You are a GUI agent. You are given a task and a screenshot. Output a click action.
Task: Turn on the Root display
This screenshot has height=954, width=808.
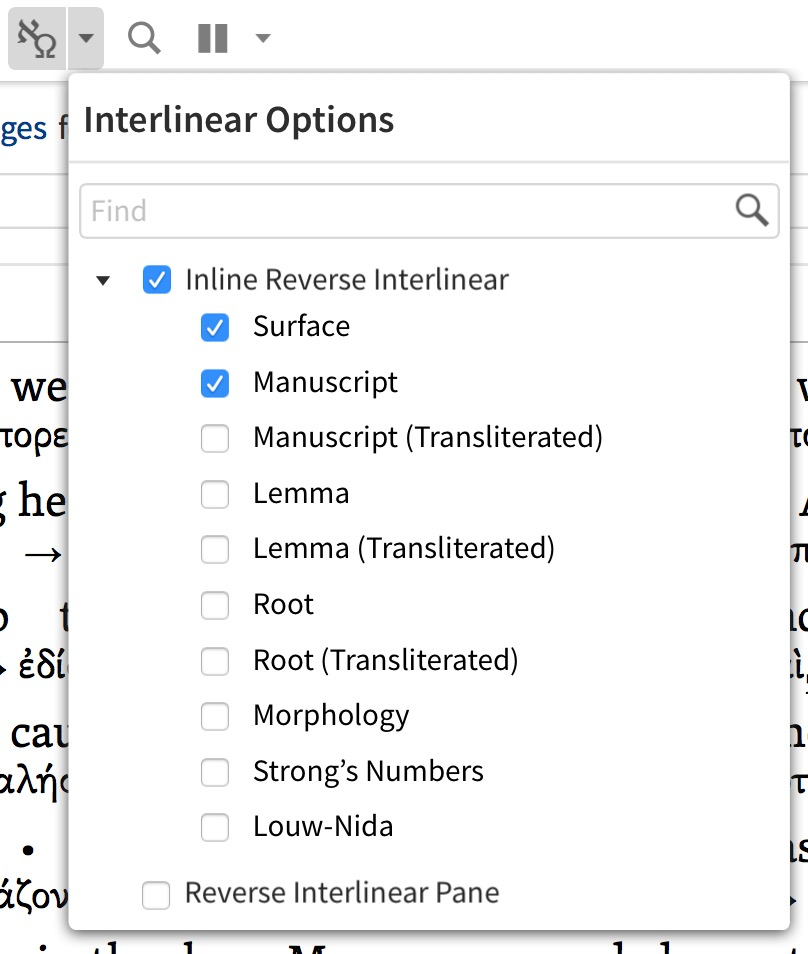pyautogui.click(x=214, y=604)
